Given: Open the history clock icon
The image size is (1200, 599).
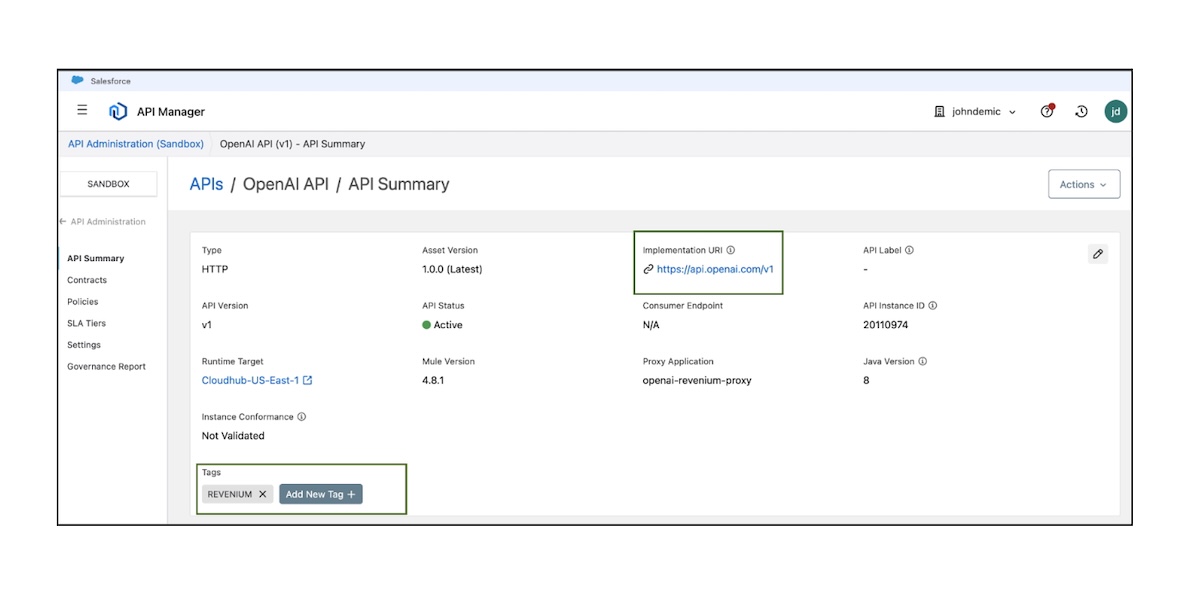Looking at the screenshot, I should pos(1081,111).
